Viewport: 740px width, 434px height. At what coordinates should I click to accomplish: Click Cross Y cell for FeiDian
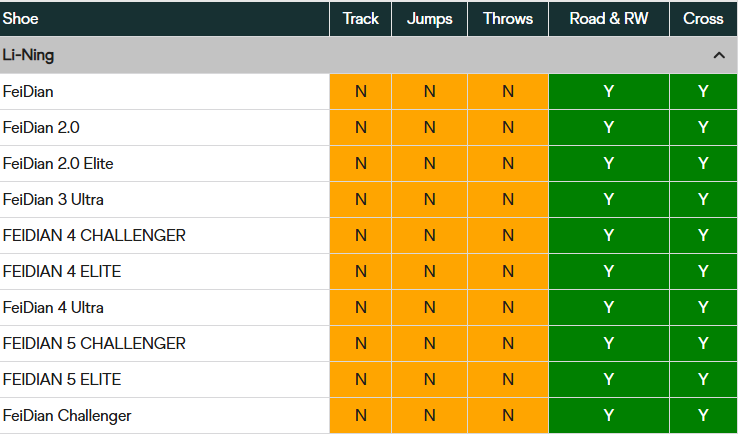pyautogui.click(x=703, y=92)
